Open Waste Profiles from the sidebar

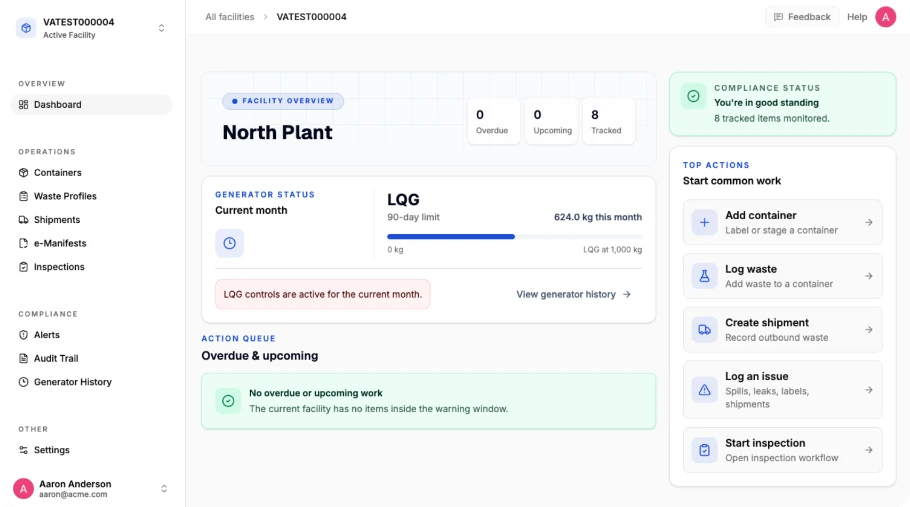coord(91,196)
